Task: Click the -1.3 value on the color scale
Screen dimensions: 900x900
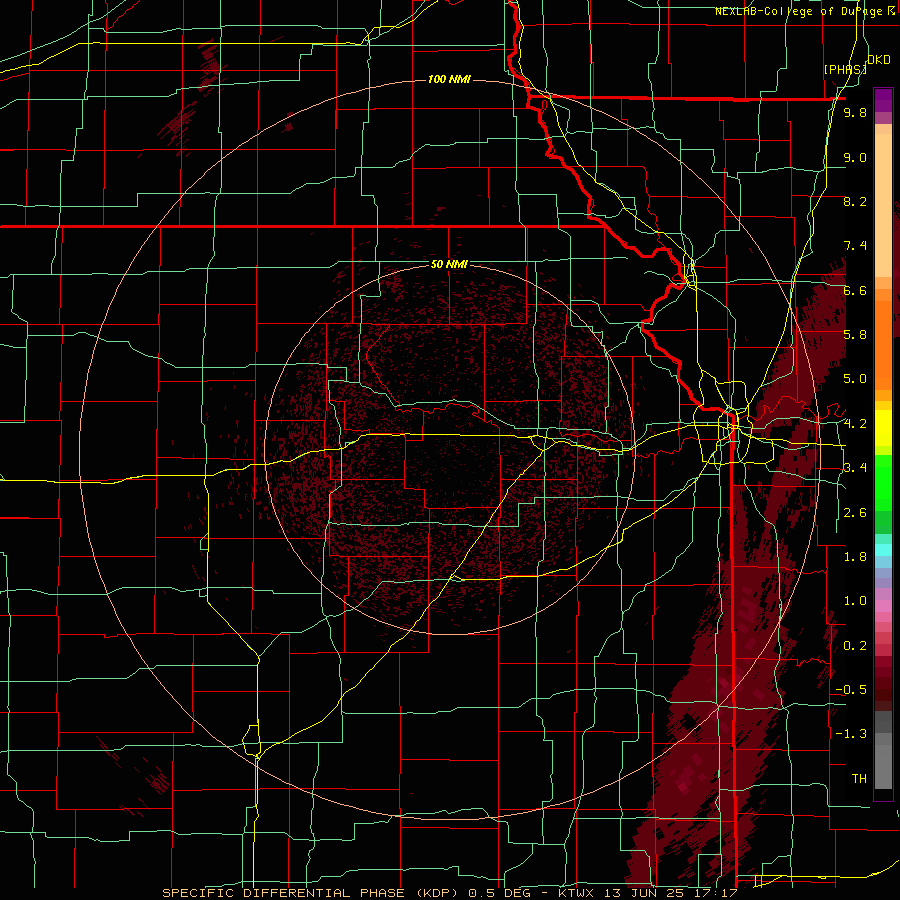Action: tap(851, 734)
